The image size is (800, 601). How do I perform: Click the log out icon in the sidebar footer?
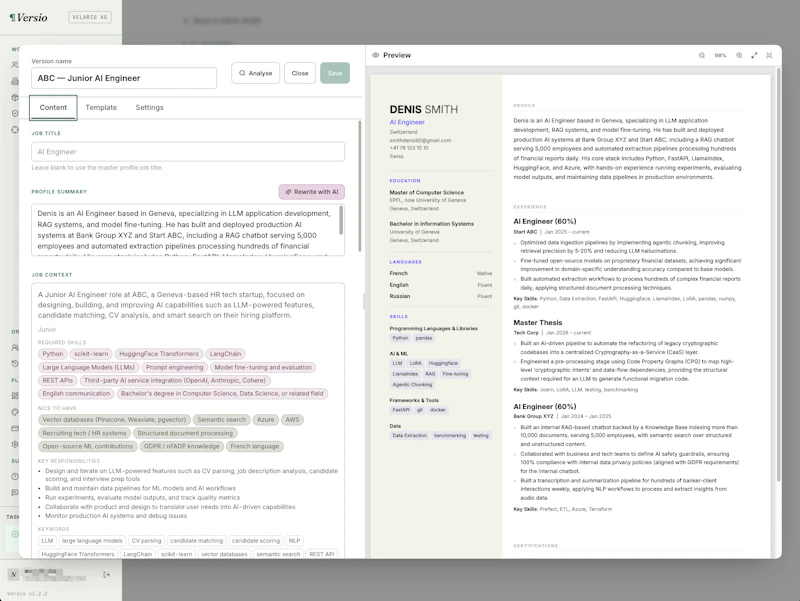pos(107,574)
